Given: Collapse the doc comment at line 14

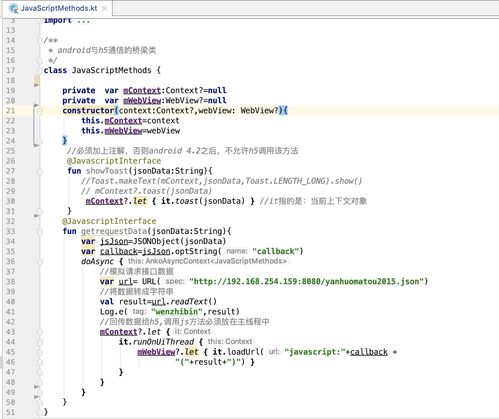Looking at the screenshot, I should pyautogui.click(x=40, y=40).
